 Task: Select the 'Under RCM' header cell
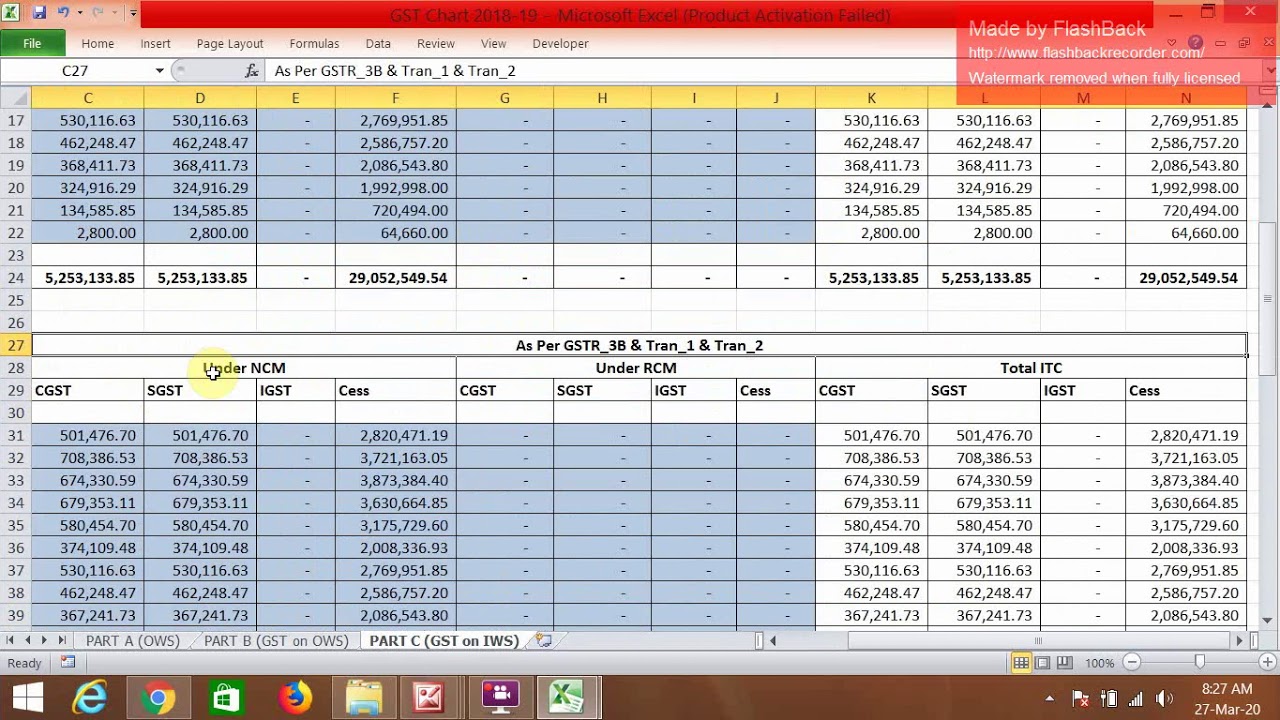636,368
